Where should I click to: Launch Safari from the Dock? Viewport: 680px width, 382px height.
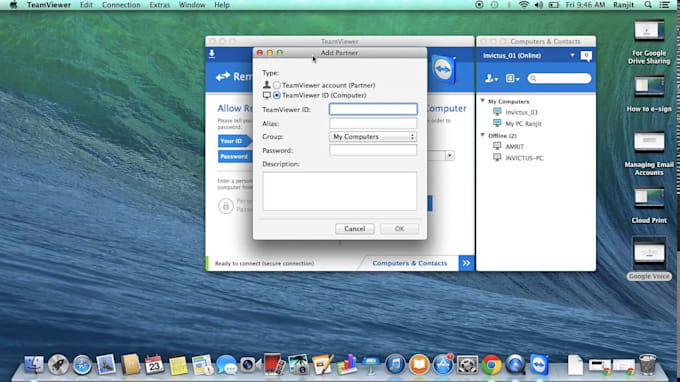pos(82,365)
